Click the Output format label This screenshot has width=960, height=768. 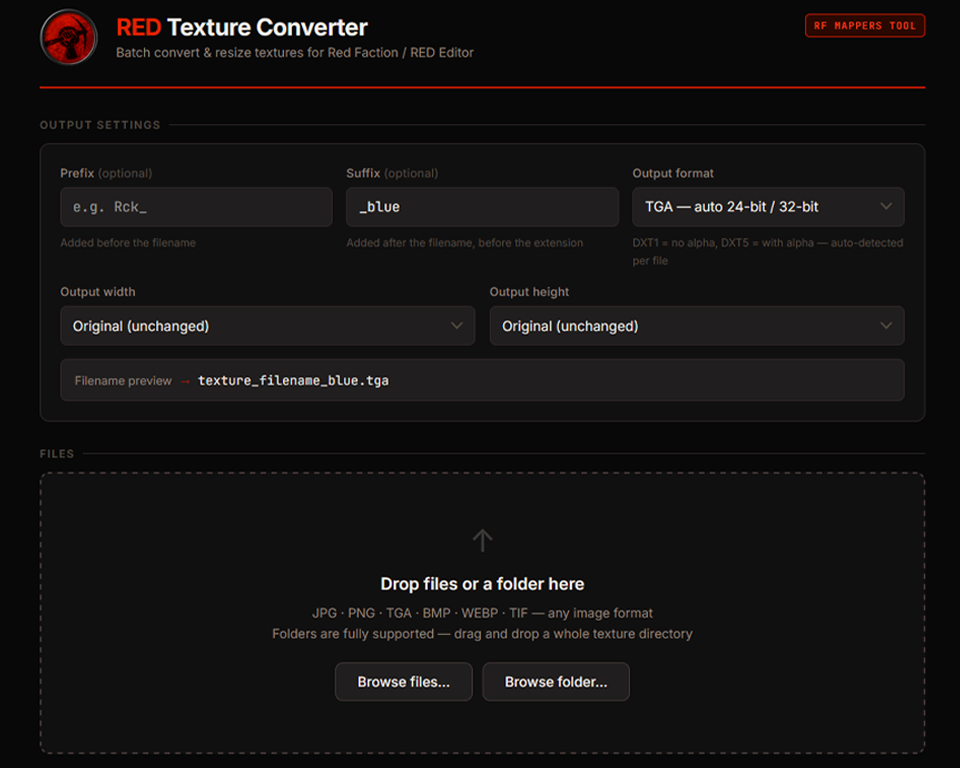pos(673,173)
